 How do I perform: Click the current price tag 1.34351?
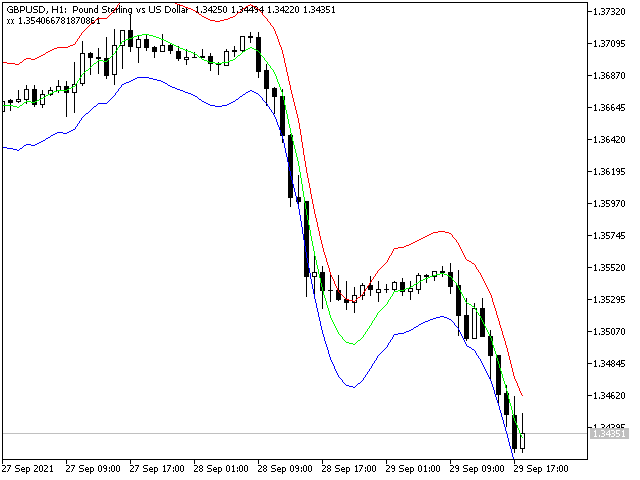pos(609,433)
